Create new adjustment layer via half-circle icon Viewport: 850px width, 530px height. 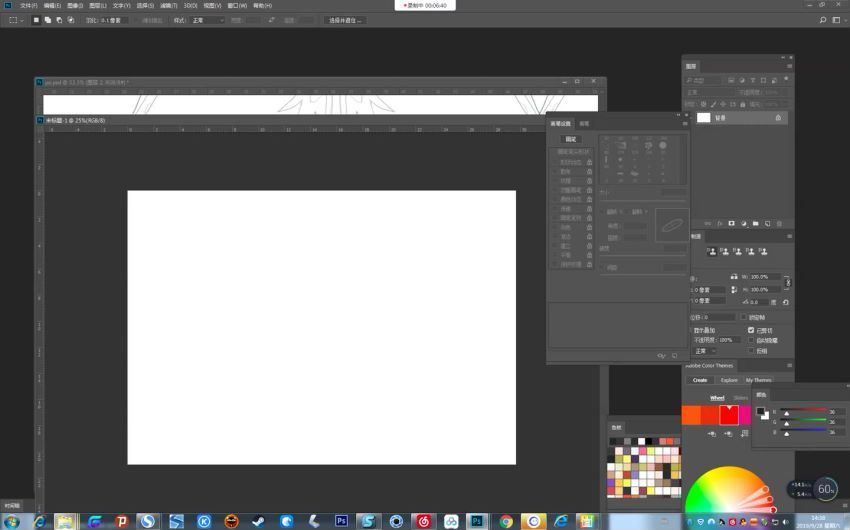coord(743,223)
